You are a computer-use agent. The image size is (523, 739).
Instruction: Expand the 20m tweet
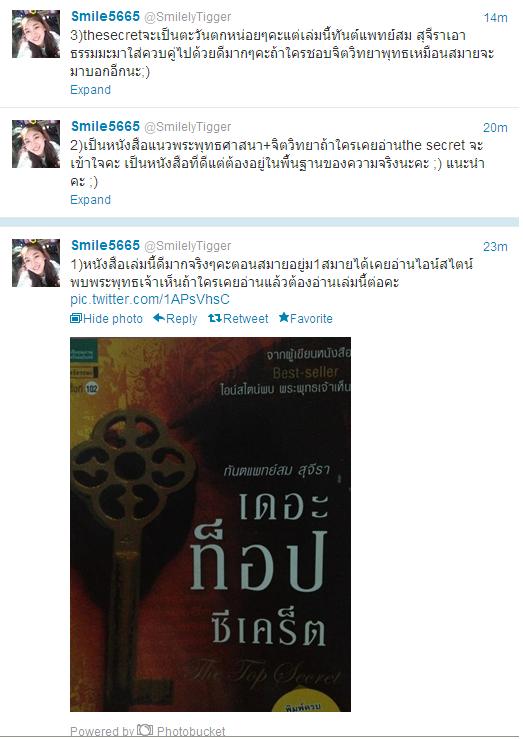(x=90, y=199)
